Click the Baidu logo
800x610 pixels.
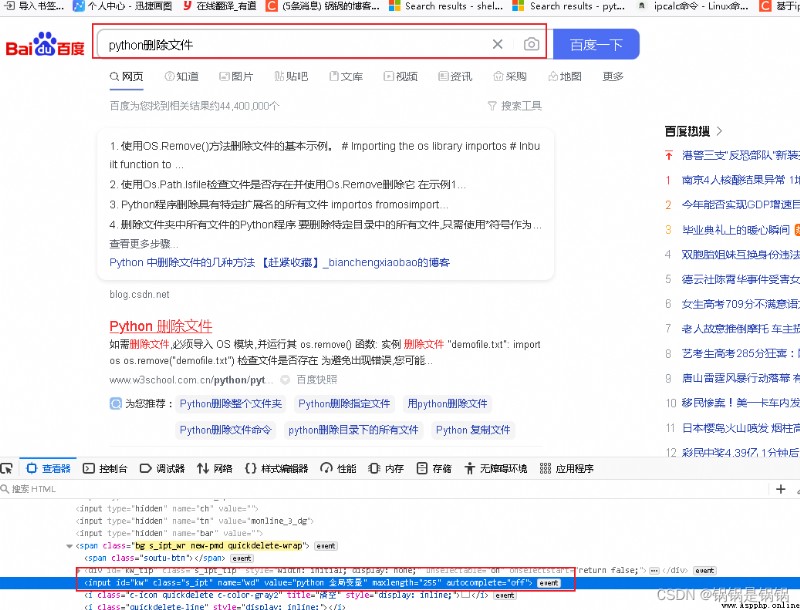(x=45, y=44)
